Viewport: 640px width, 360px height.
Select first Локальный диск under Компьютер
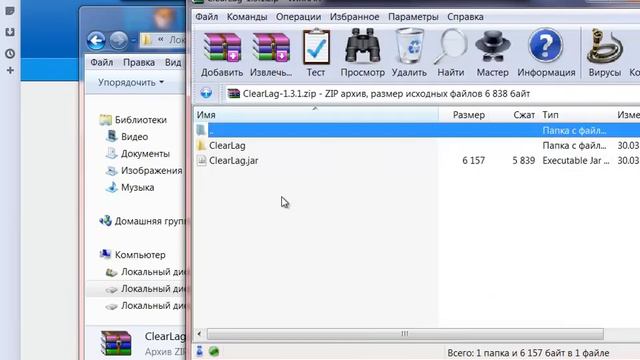coord(153,271)
